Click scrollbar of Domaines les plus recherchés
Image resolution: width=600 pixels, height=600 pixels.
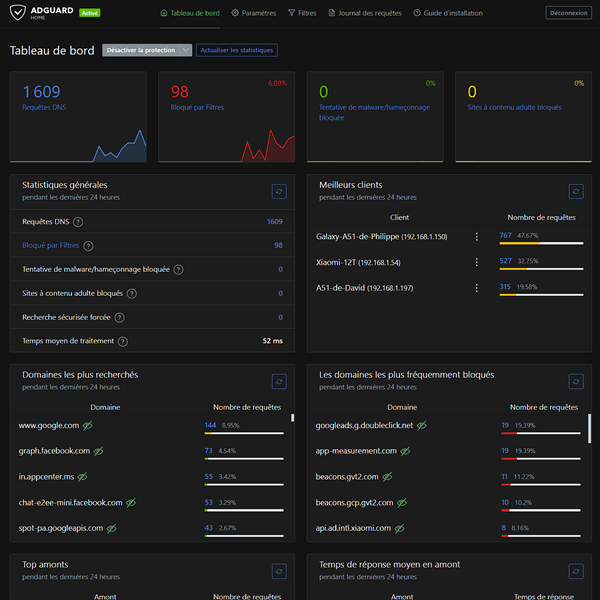click(x=292, y=418)
